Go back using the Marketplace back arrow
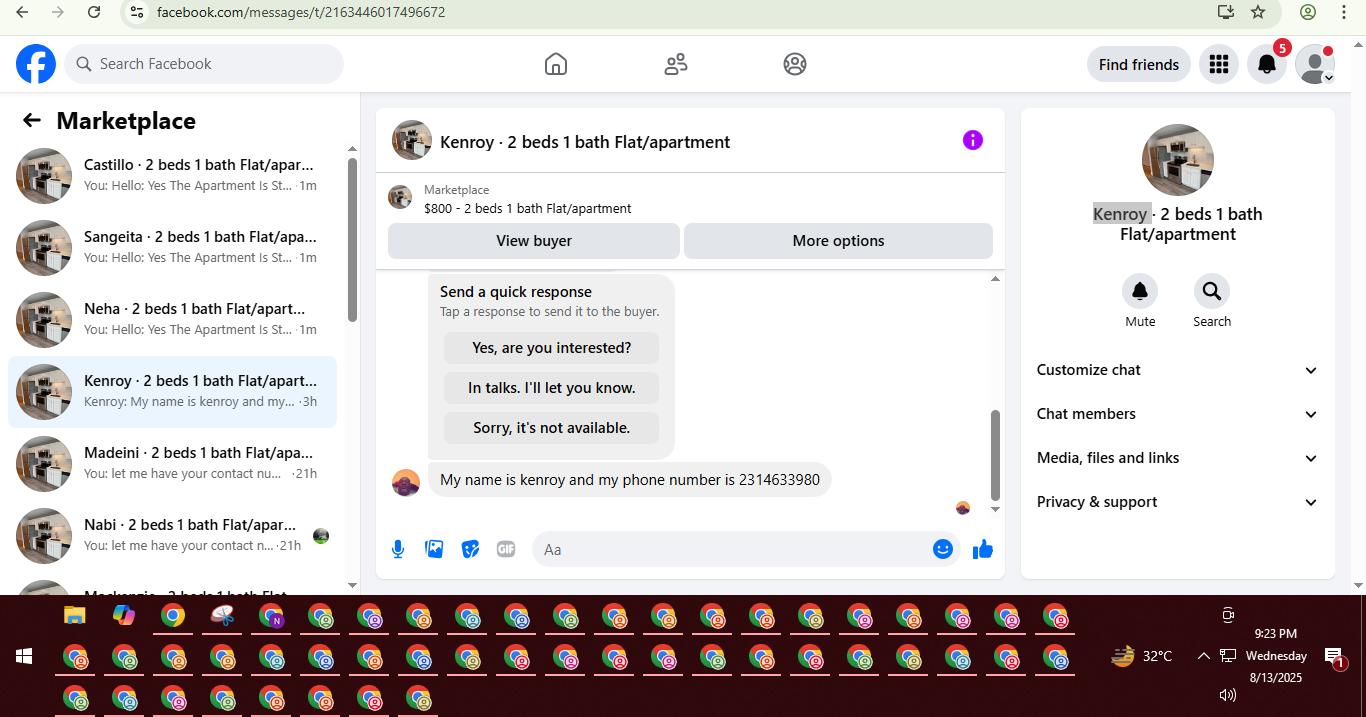The image size is (1366, 717). 32,121
